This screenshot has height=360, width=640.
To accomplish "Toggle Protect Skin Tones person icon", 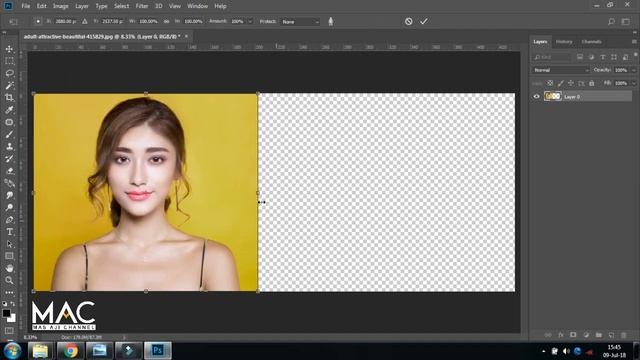I will [x=331, y=21].
